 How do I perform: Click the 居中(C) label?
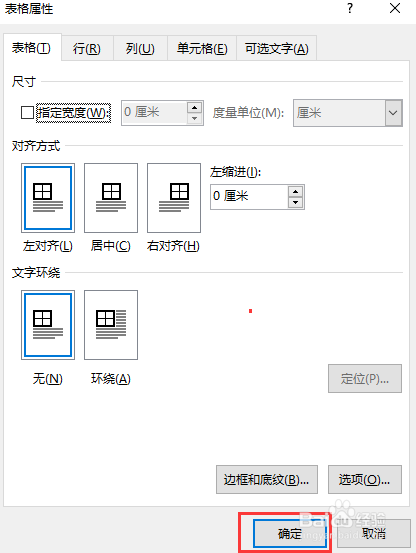coord(111,246)
